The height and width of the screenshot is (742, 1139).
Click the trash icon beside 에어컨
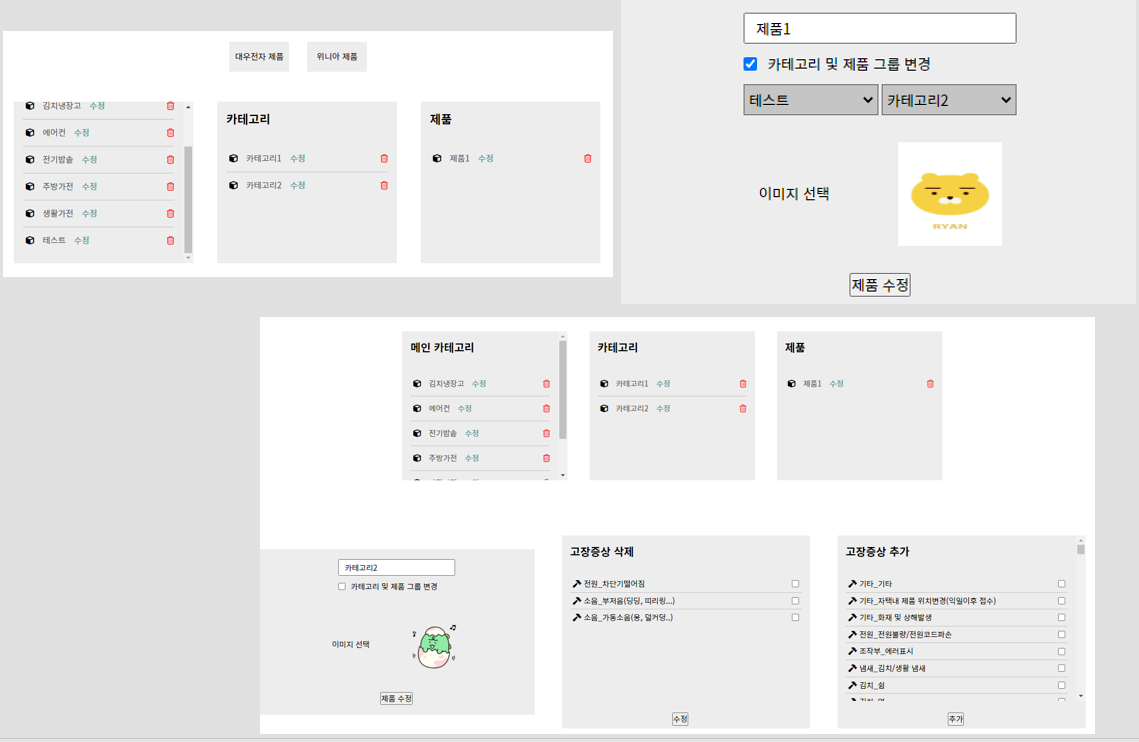(170, 132)
